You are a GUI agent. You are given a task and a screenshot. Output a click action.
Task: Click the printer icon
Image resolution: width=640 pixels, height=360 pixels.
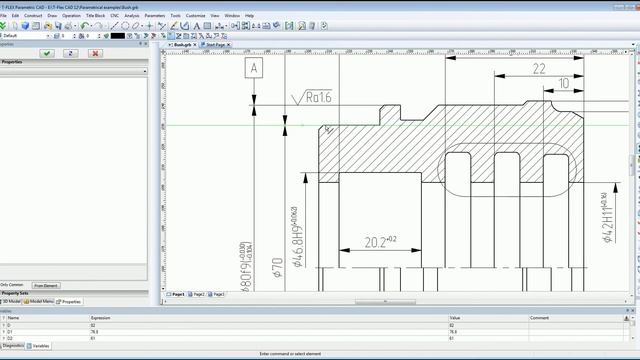pyautogui.click(x=68, y=26)
